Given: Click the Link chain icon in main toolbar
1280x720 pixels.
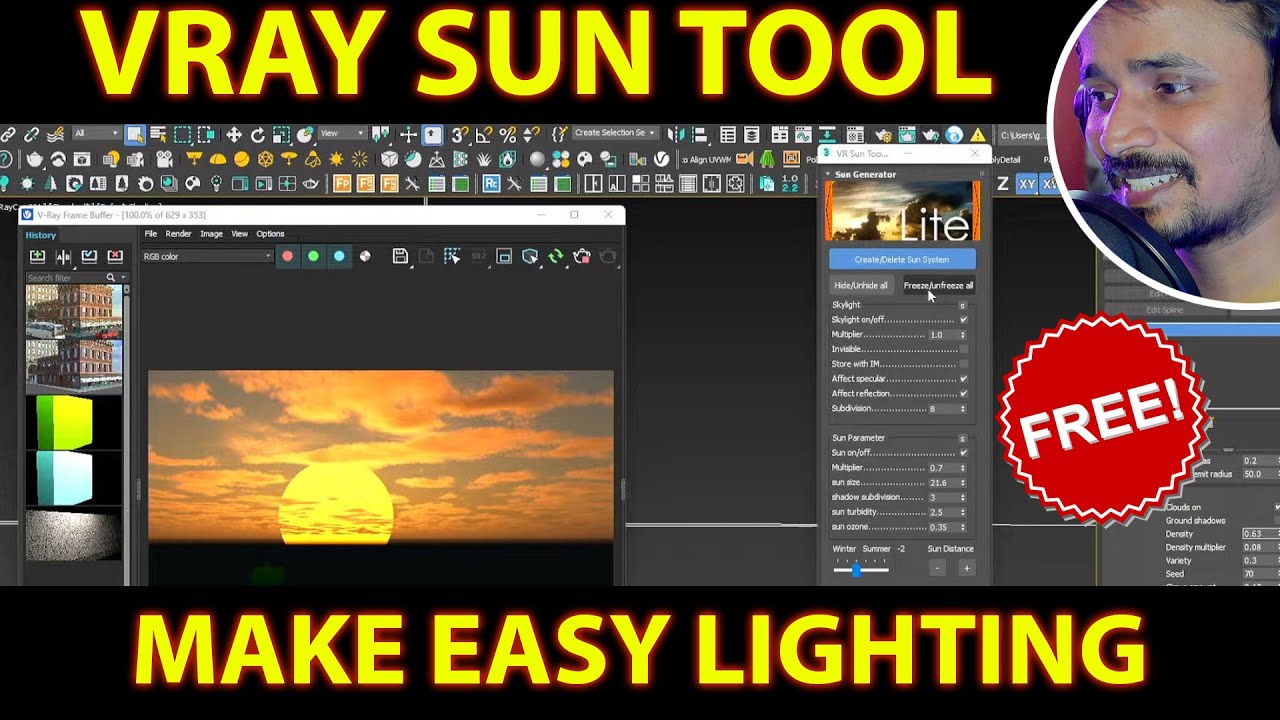Looking at the screenshot, I should coord(8,134).
